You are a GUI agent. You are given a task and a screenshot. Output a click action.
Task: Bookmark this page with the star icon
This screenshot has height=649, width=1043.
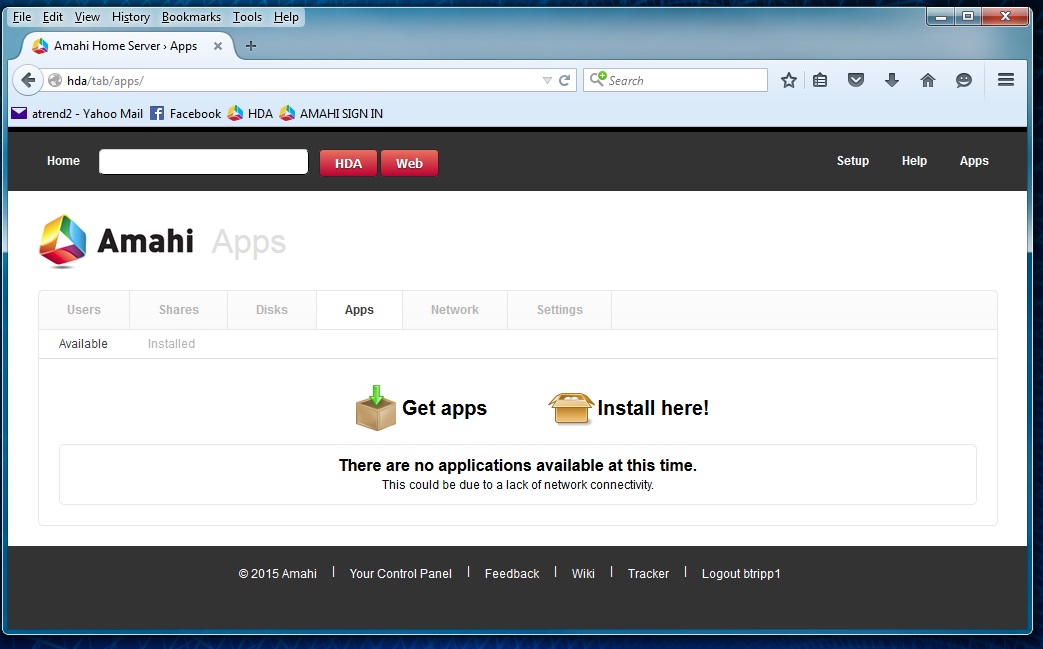coord(789,80)
